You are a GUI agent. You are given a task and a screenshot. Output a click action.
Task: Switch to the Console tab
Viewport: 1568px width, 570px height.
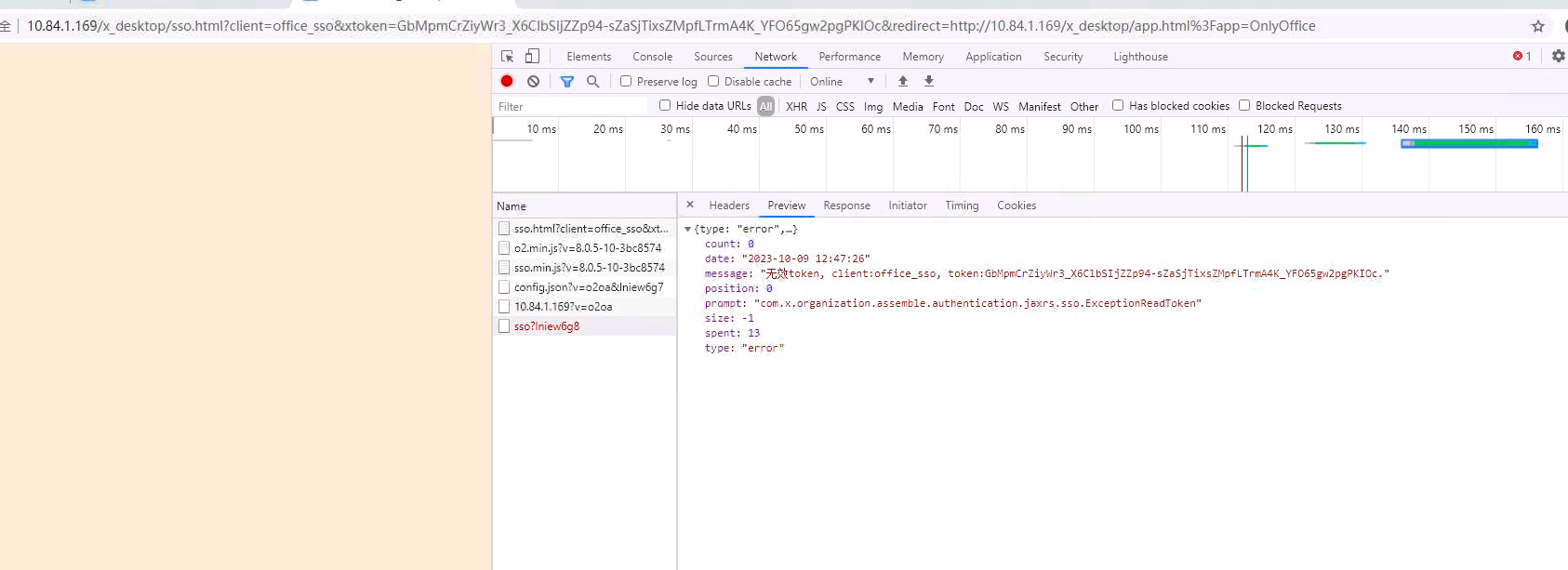[x=652, y=57]
